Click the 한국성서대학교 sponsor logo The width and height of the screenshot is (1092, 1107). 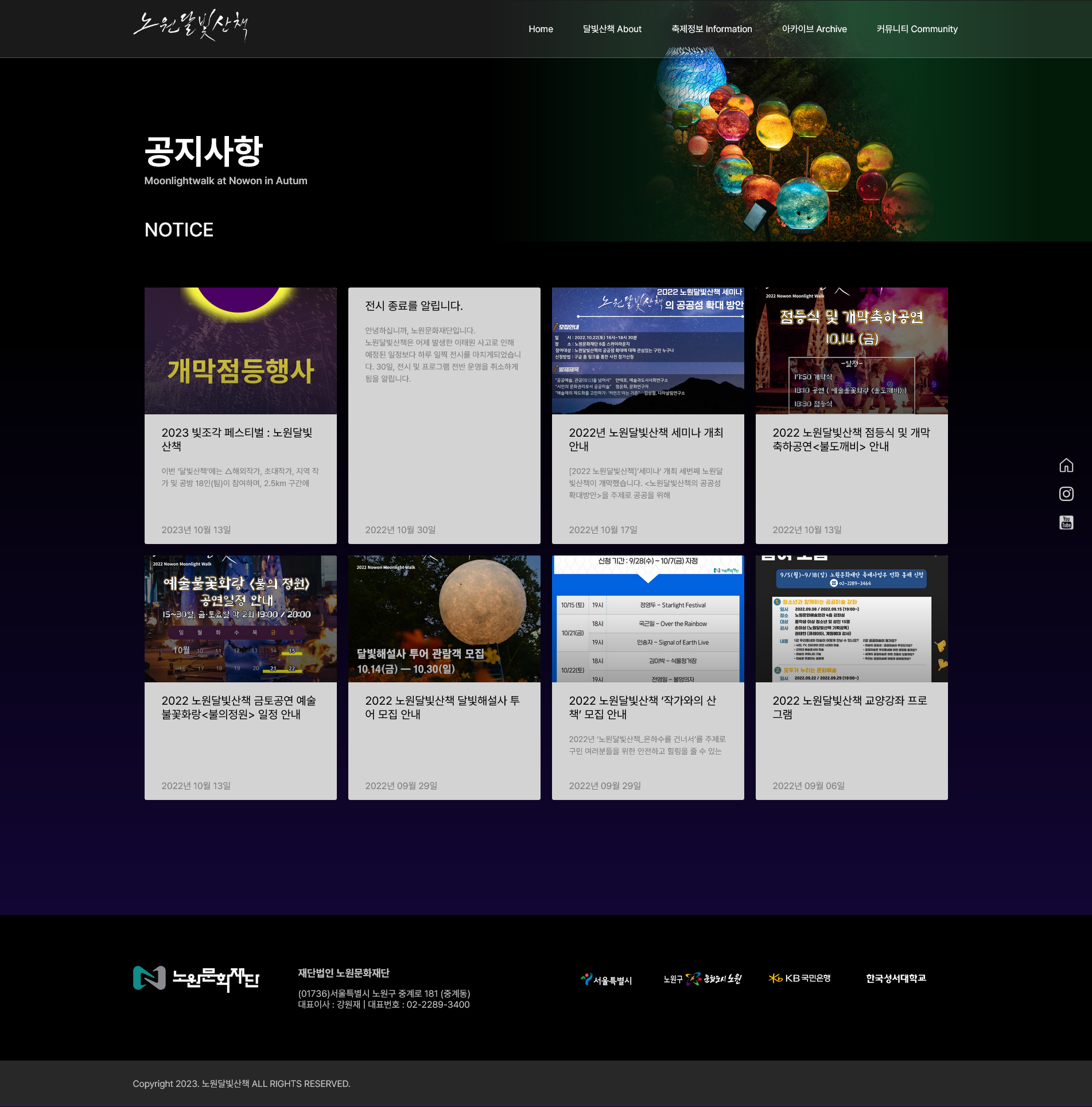(896, 978)
